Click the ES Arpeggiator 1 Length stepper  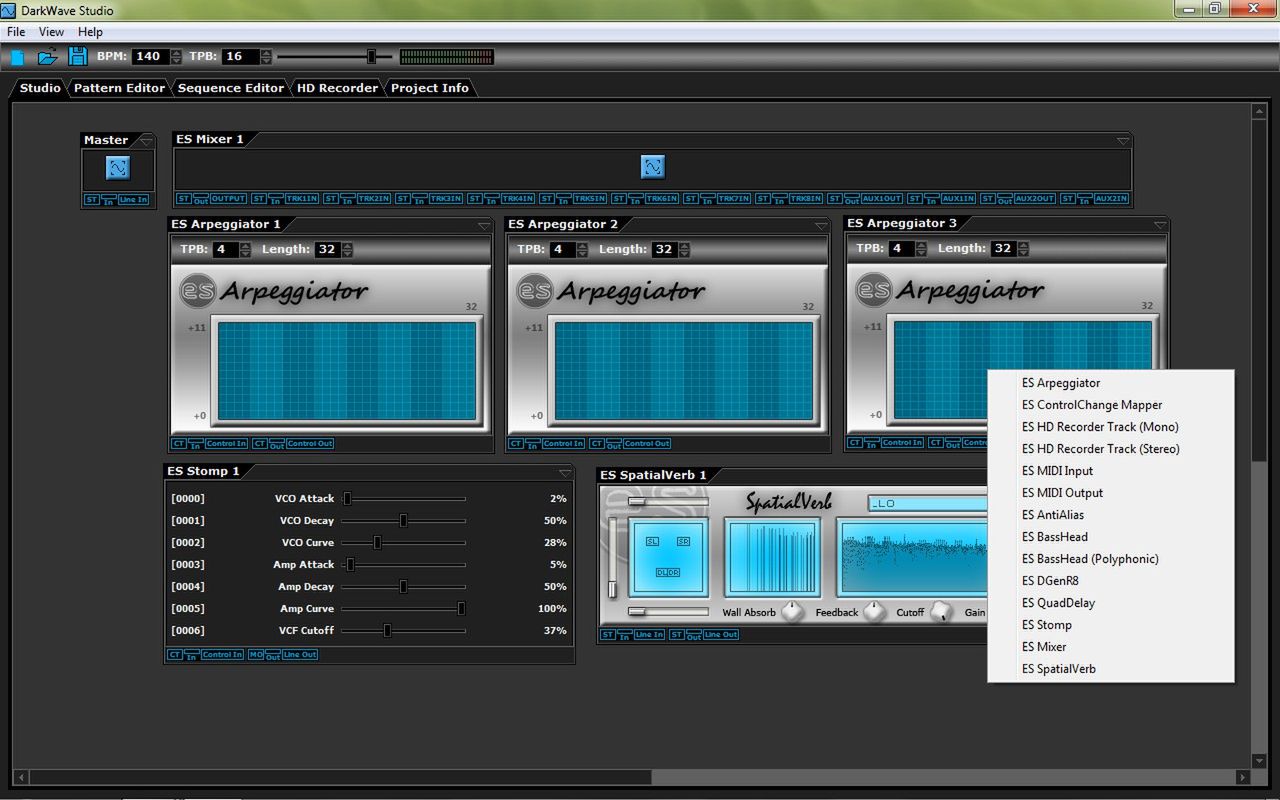348,250
